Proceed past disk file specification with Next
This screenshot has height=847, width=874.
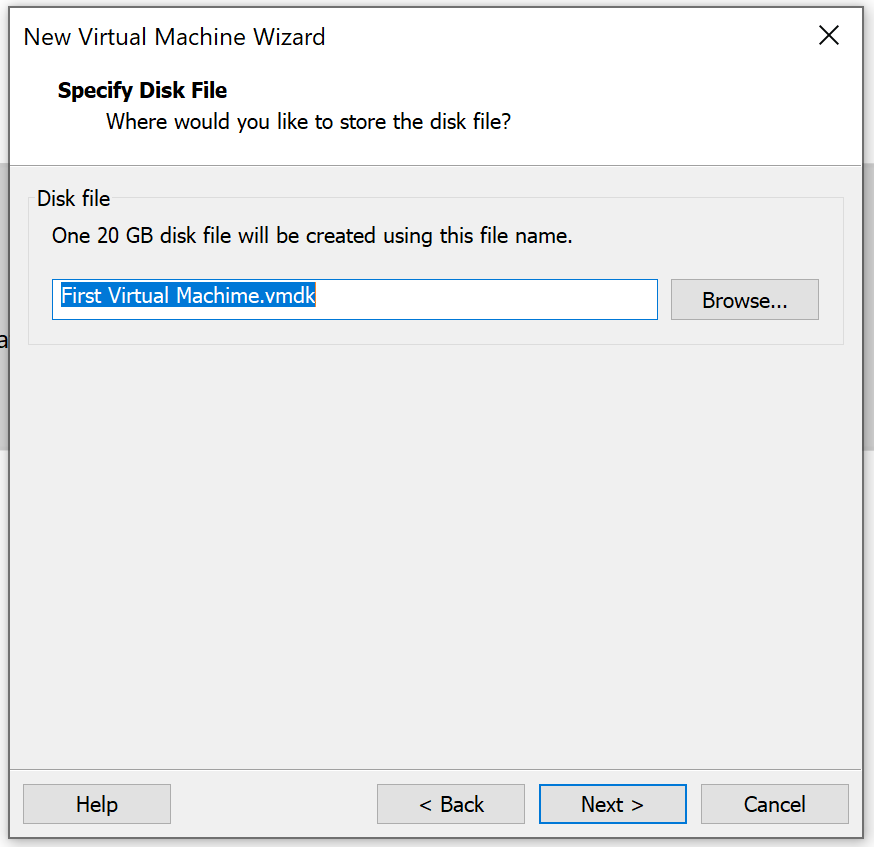tap(612, 804)
